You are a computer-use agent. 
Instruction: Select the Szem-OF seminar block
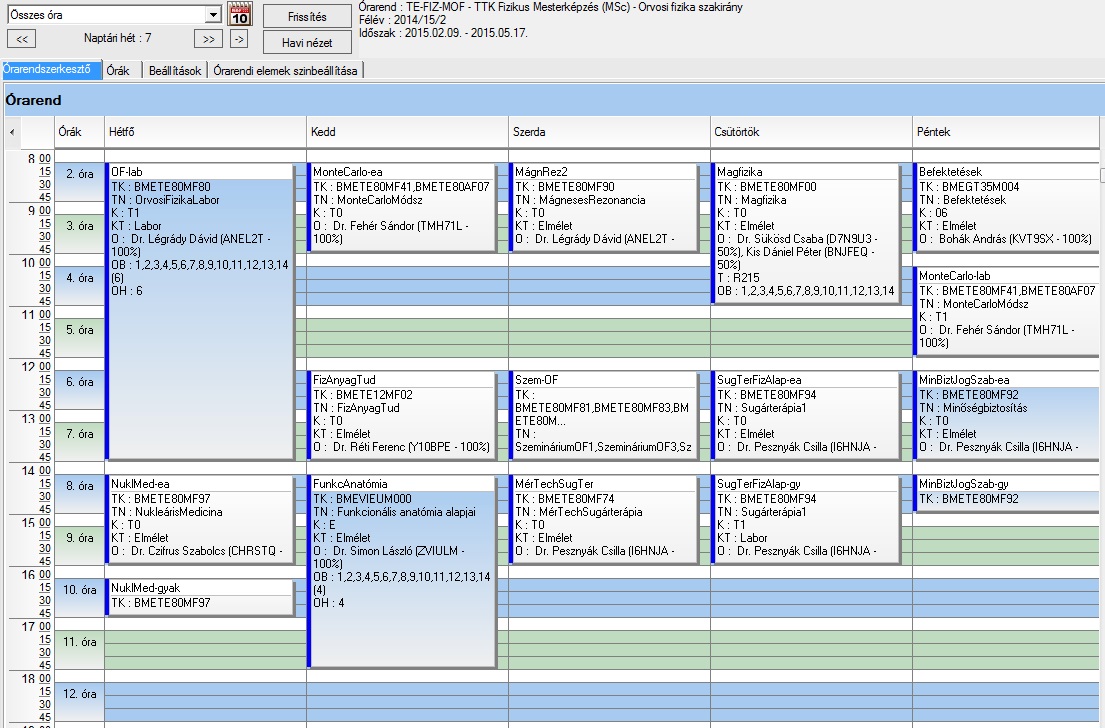point(603,416)
